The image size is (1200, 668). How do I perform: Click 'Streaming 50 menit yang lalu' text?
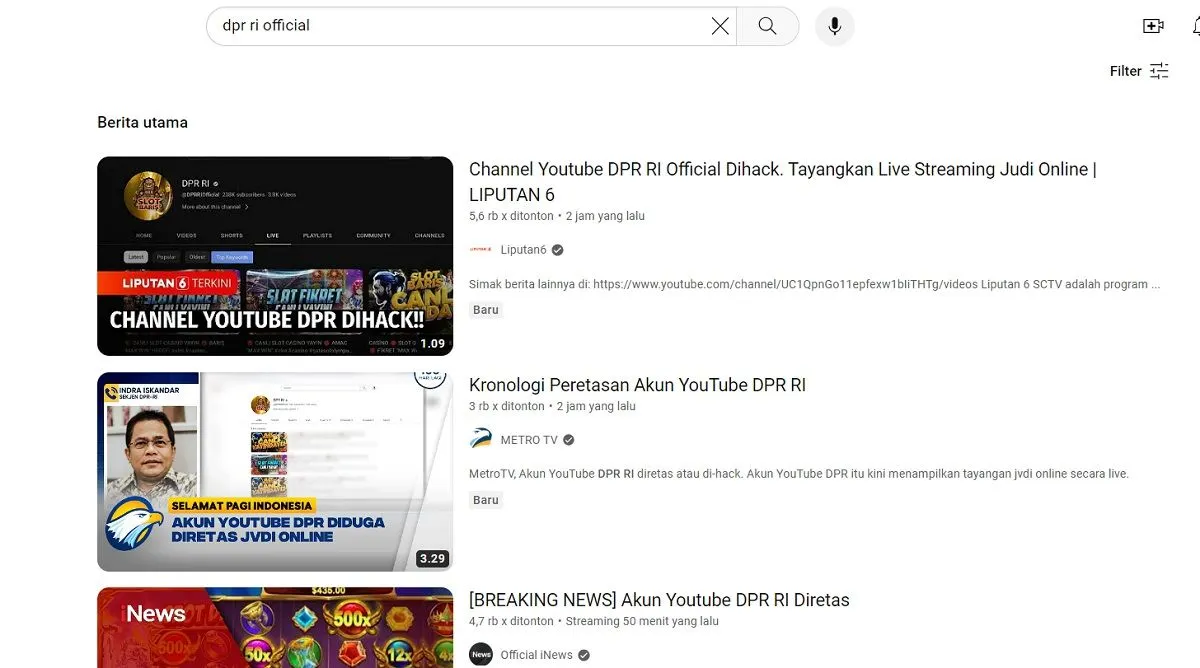642,621
